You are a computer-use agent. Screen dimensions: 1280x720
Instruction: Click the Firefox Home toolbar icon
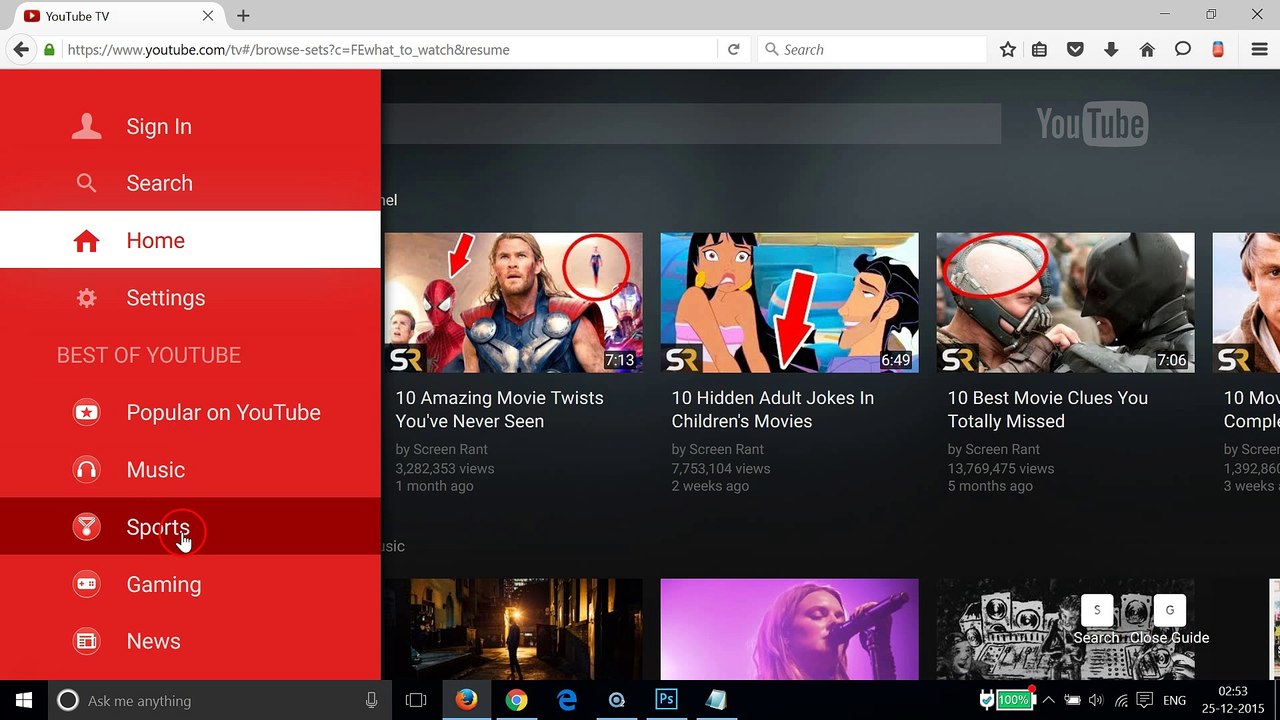coord(1147,49)
